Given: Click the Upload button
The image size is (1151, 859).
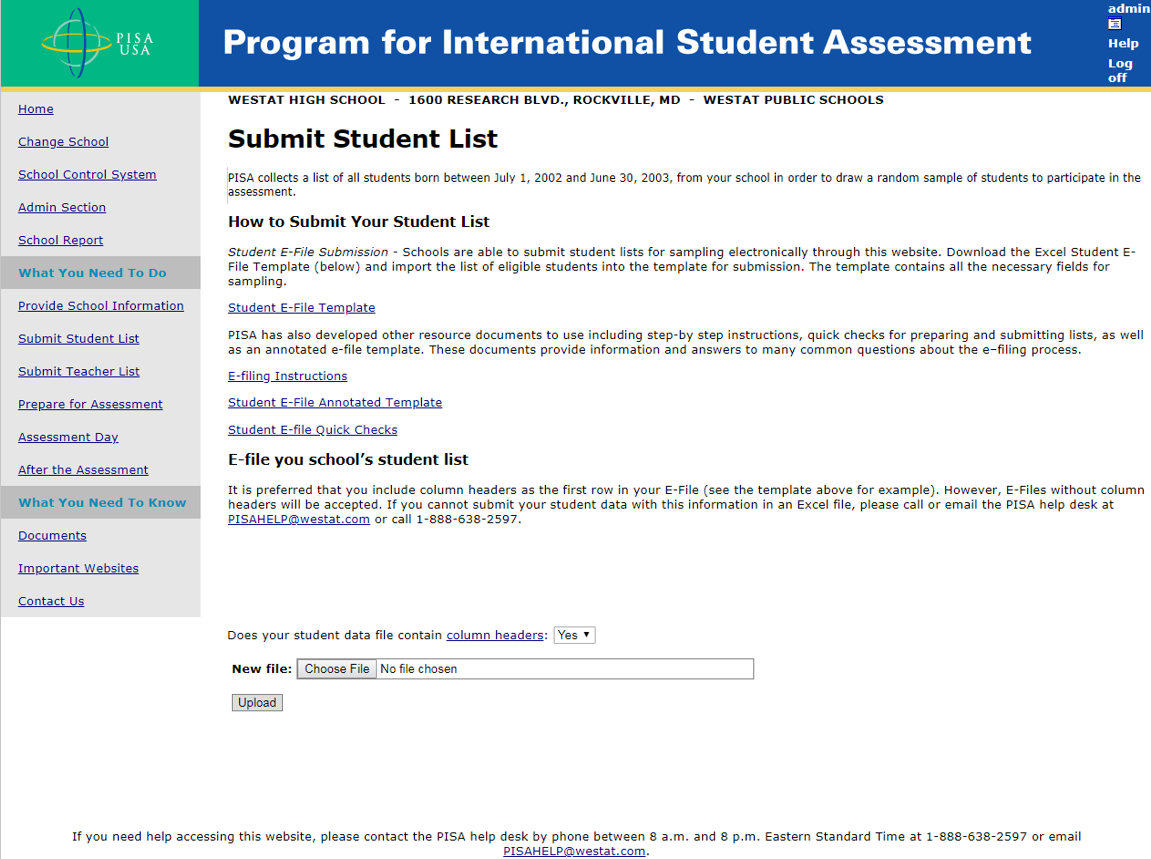Looking at the screenshot, I should 257,702.
